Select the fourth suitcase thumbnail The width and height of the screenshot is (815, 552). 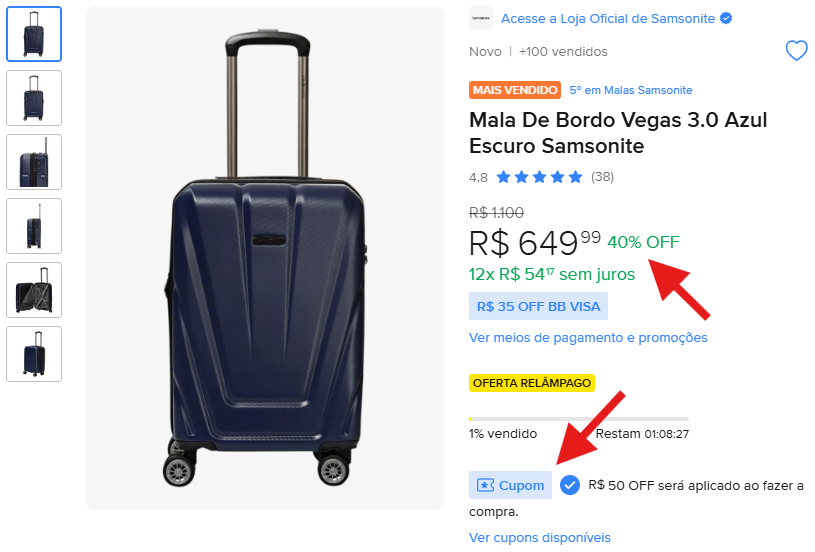pyautogui.click(x=34, y=226)
